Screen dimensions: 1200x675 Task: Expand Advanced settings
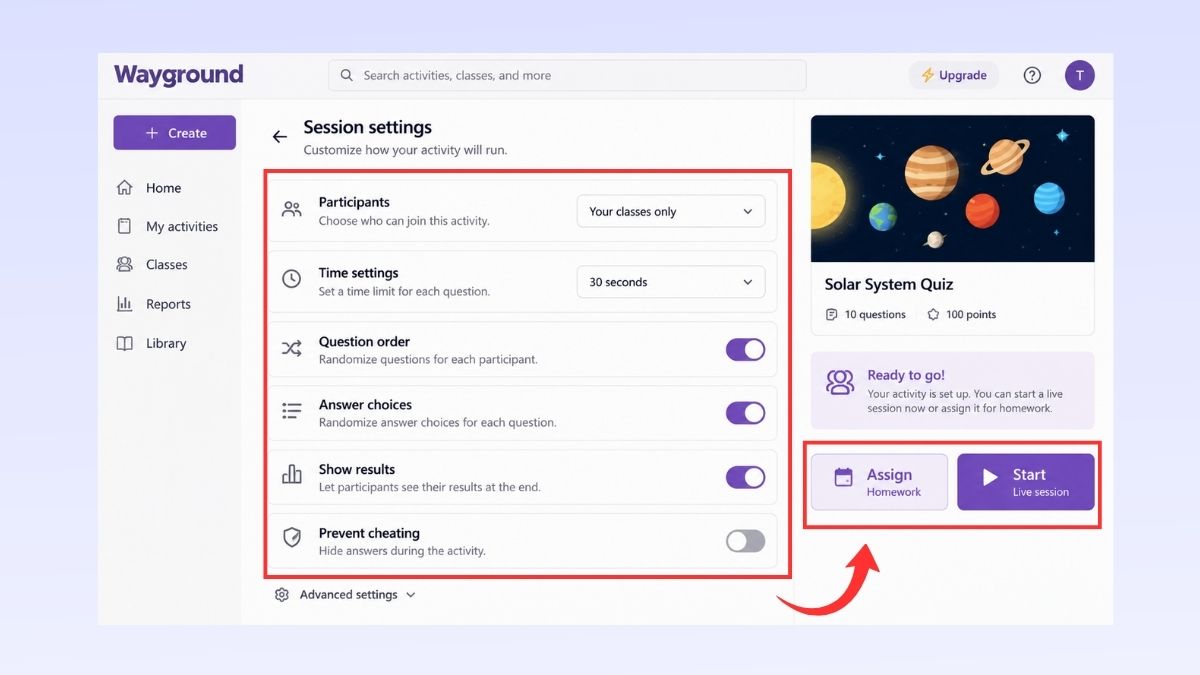pyautogui.click(x=345, y=594)
